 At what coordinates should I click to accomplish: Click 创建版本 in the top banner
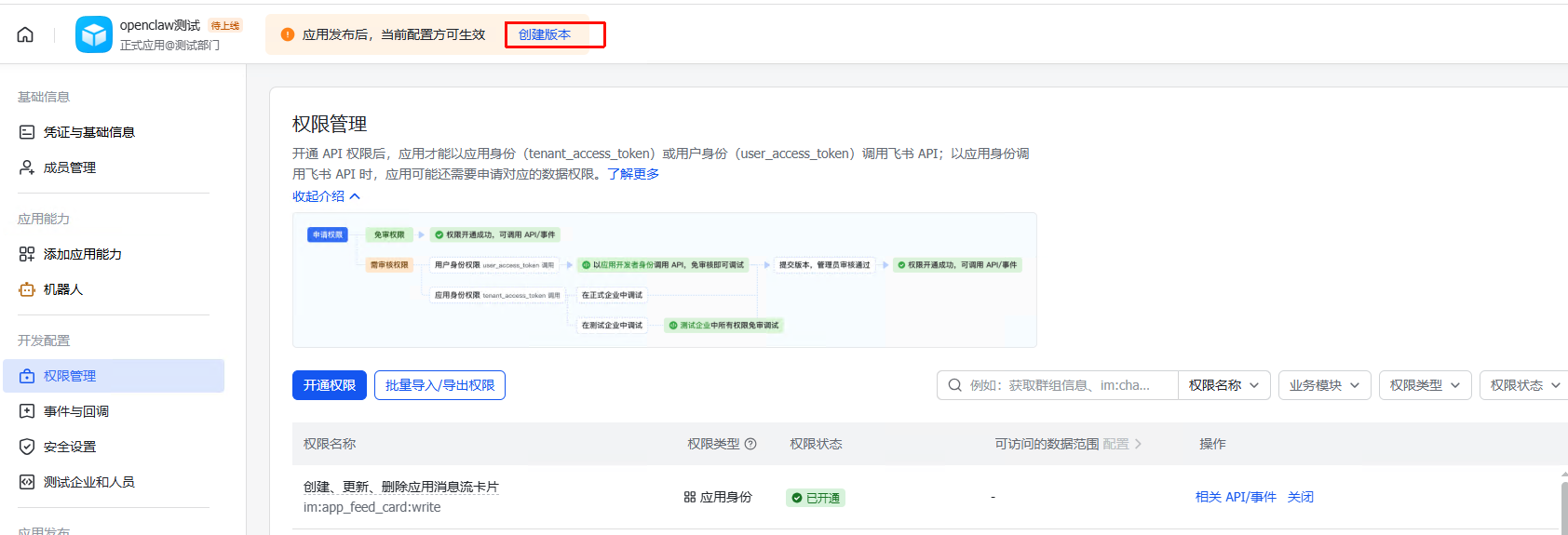545,34
